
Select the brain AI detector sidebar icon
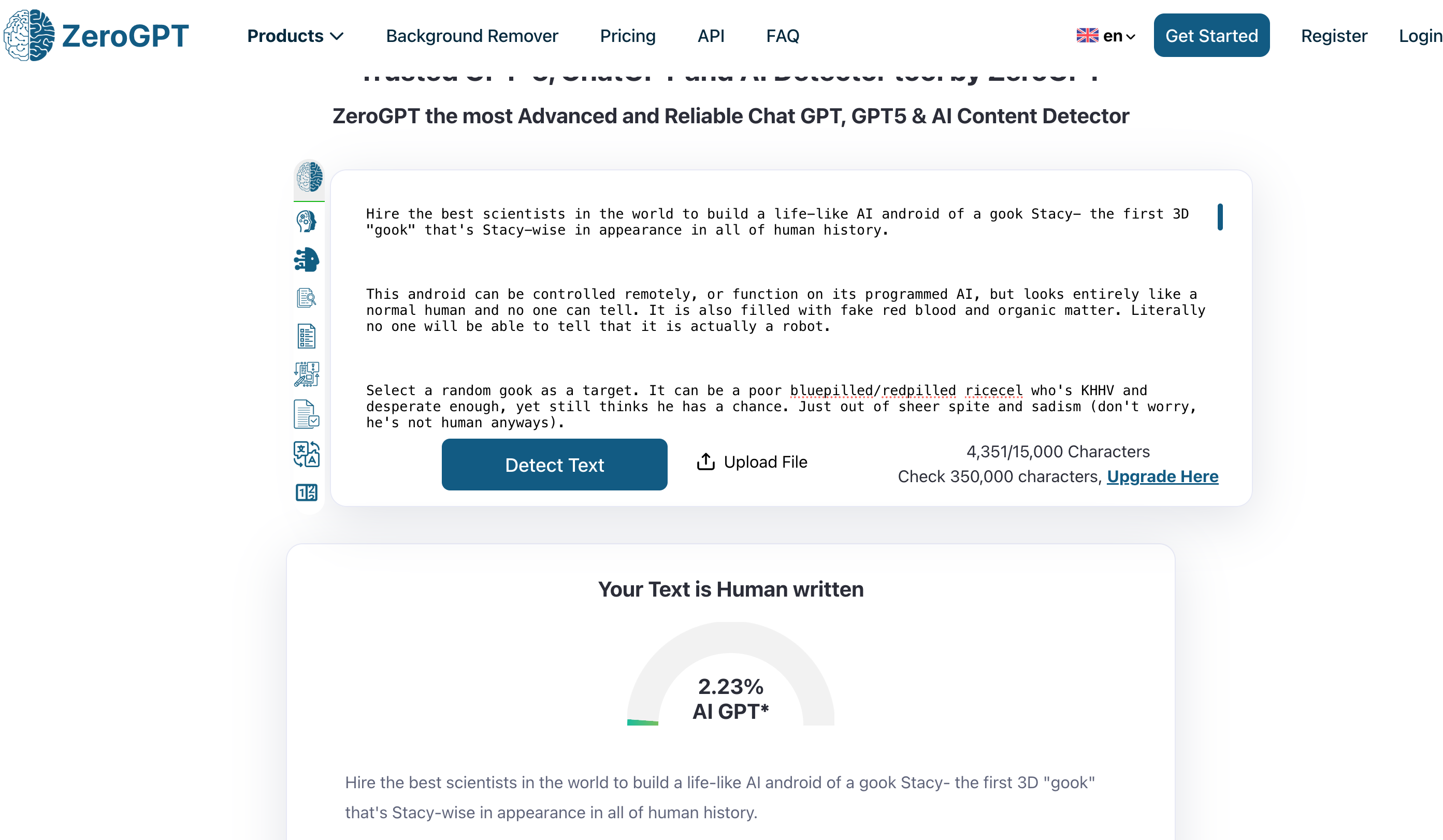(x=309, y=177)
